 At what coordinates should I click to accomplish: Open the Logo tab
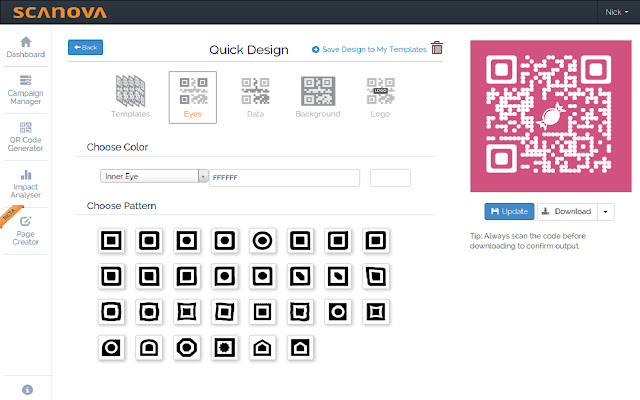coord(380,97)
